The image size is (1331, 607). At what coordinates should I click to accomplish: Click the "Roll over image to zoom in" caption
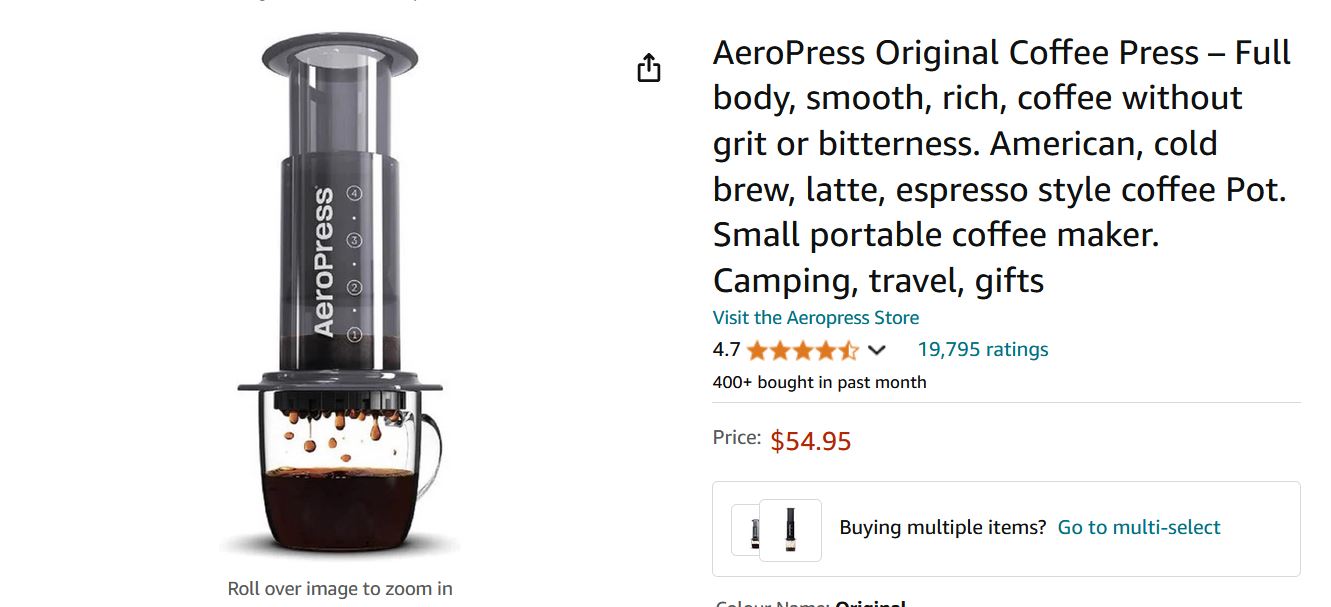[340, 589]
